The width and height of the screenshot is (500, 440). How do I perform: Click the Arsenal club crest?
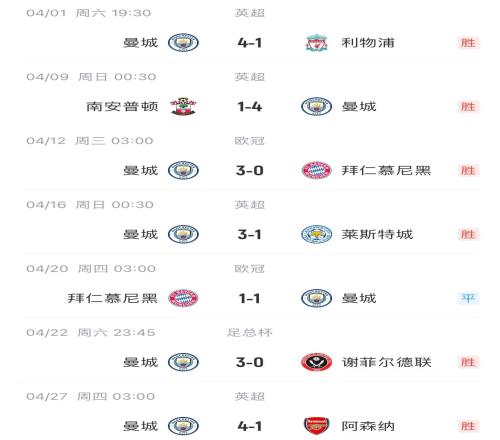[x=316, y=426]
